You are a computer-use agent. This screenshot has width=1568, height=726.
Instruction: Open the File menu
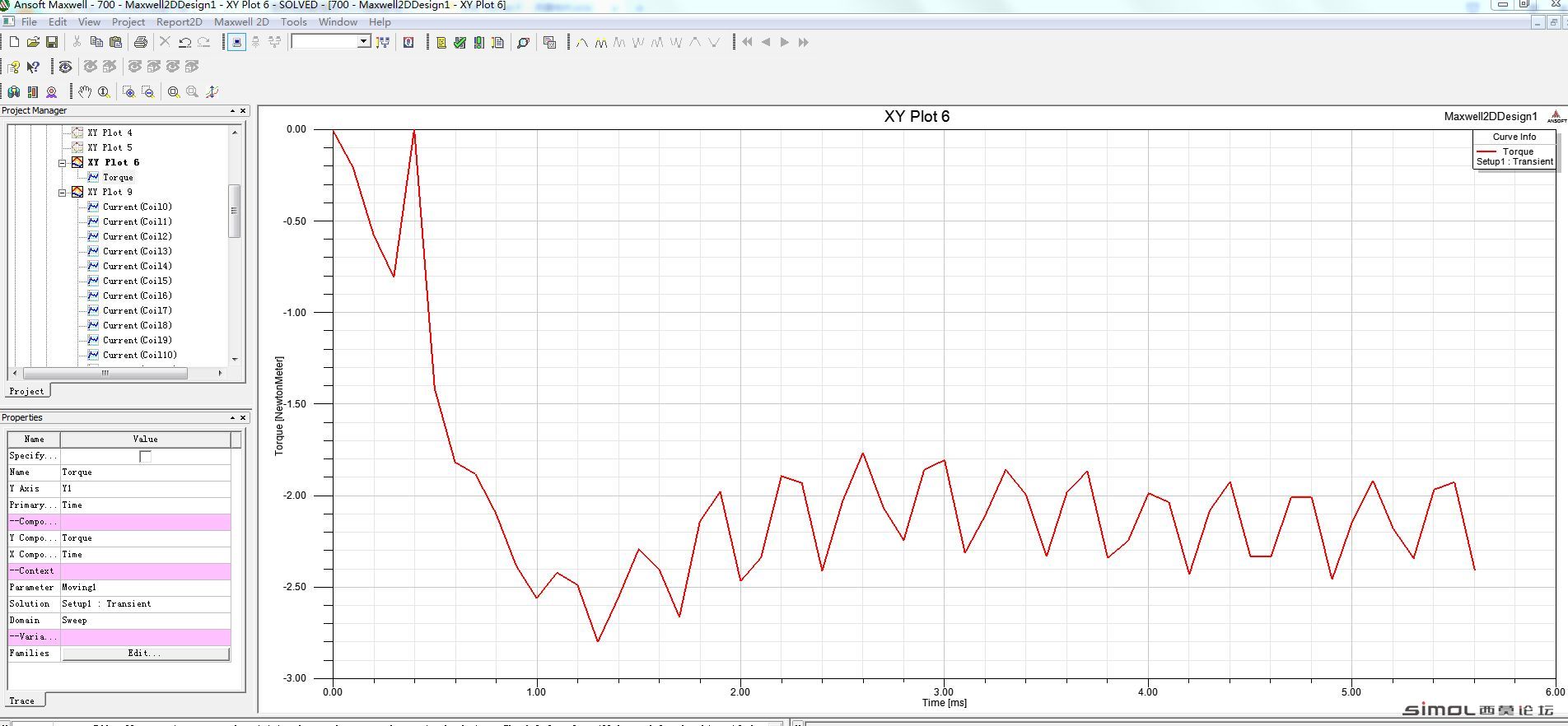[29, 21]
